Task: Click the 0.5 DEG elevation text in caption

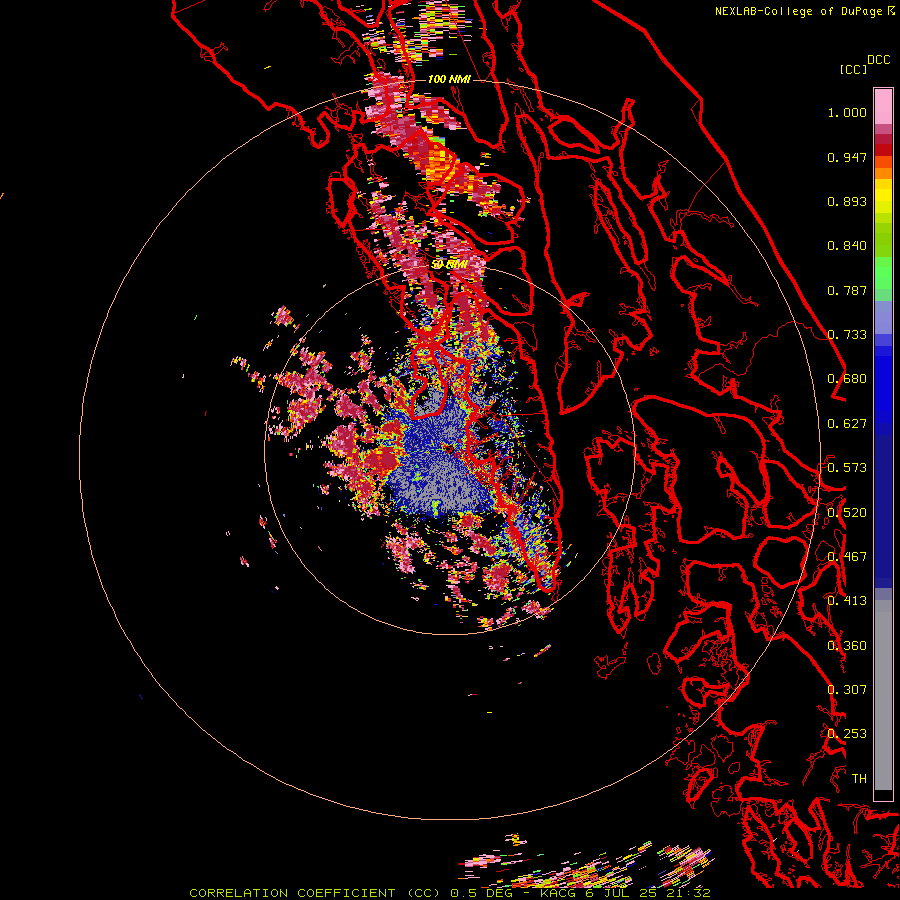Action: [x=480, y=893]
